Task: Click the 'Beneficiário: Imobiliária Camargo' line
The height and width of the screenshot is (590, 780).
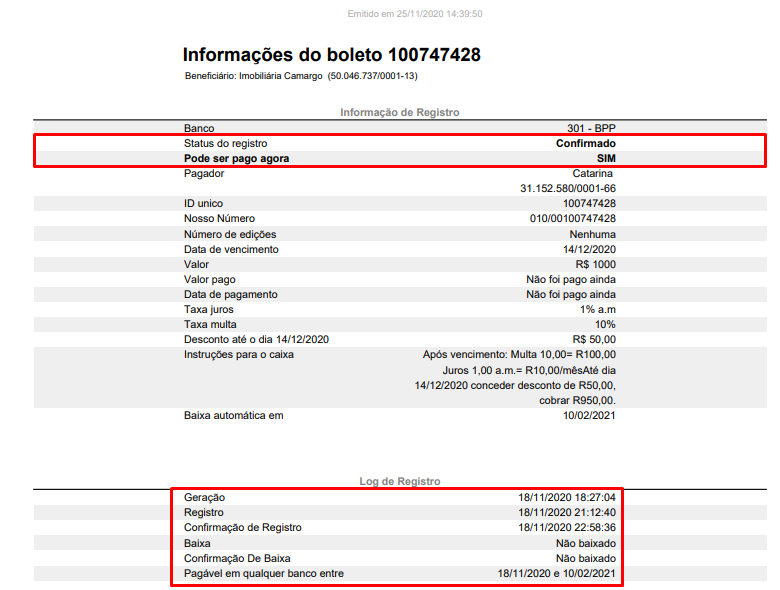Action: pyautogui.click(x=301, y=76)
